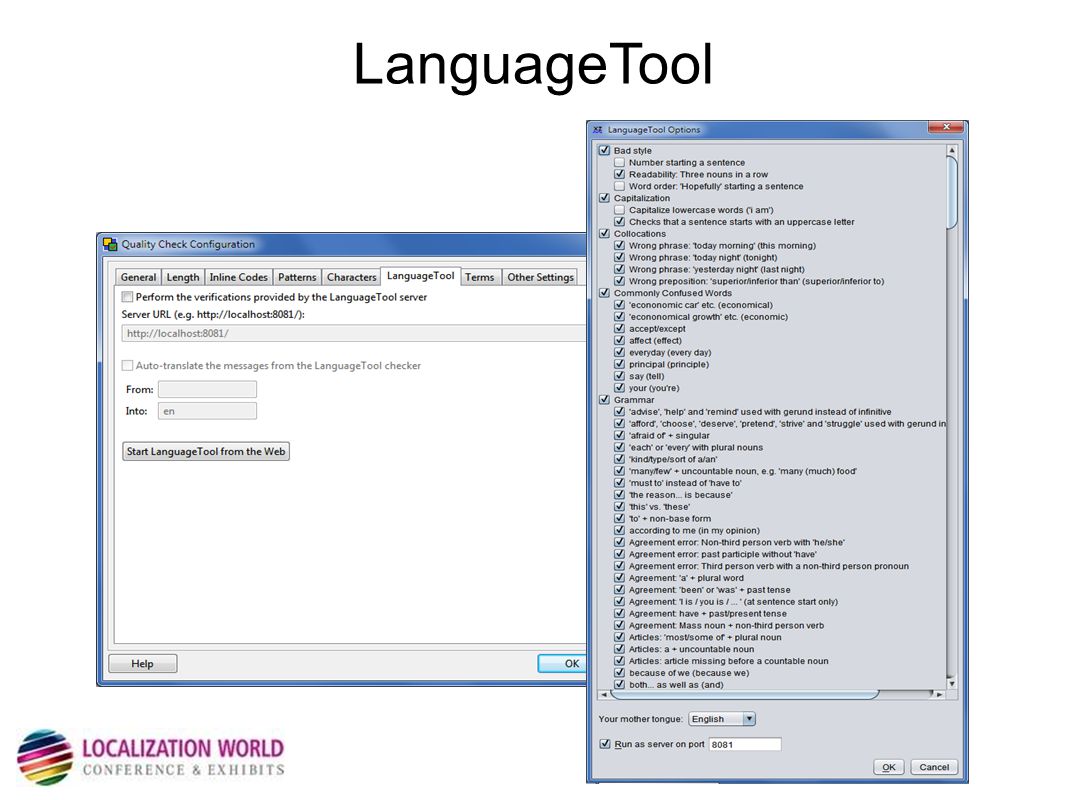Uncheck Wrong phrase 'today night' rule
Viewport: 1066px width, 800px height.
(619, 258)
